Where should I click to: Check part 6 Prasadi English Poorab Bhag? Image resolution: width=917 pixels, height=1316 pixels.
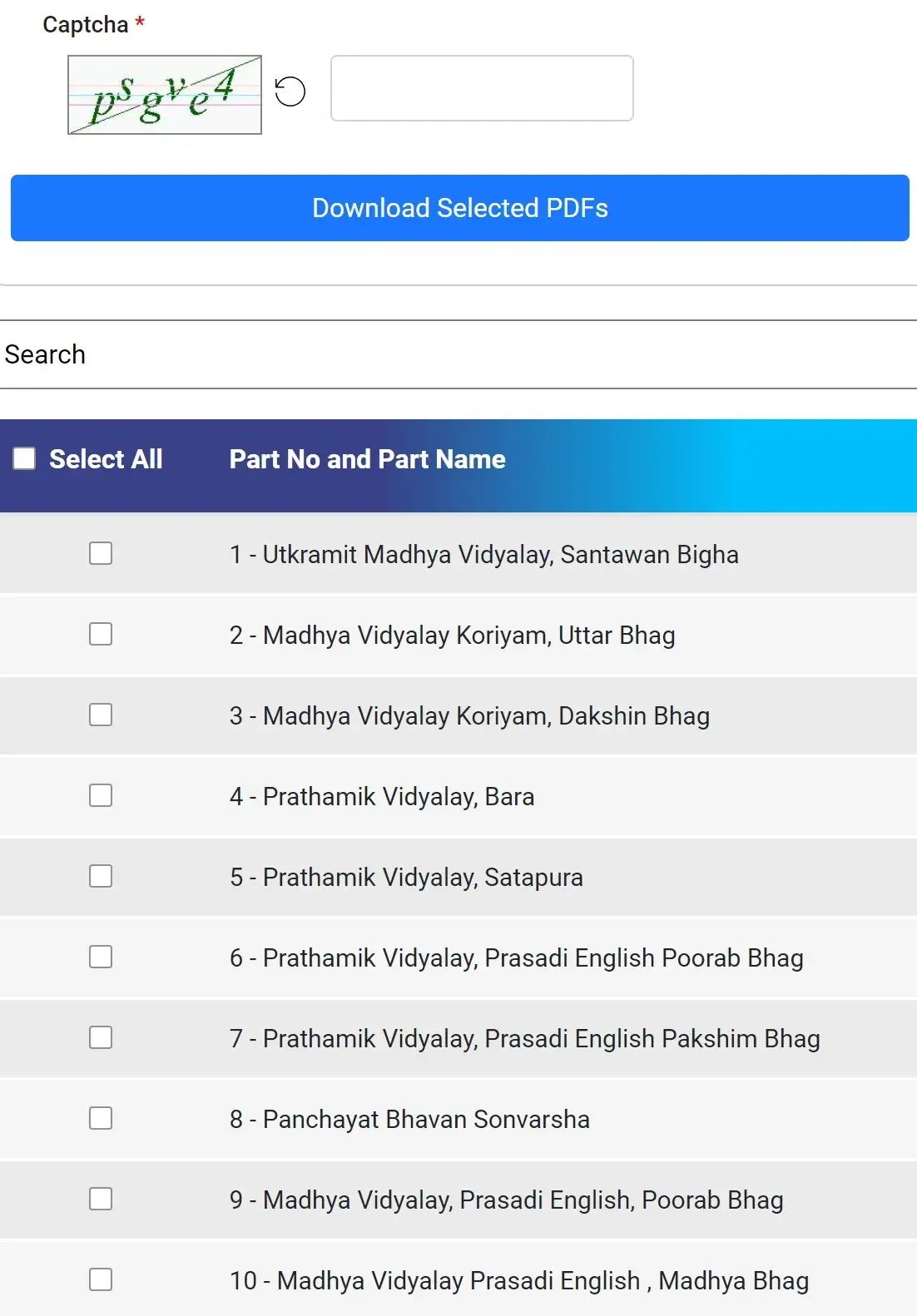[101, 957]
